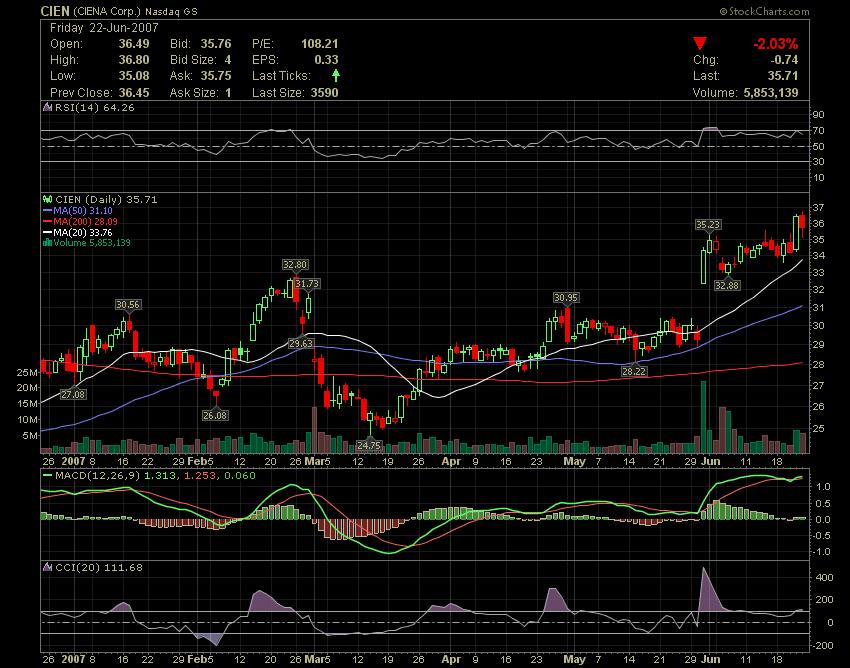The image size is (850, 668).
Task: Click the Open value 36.49
Action: click(134, 43)
